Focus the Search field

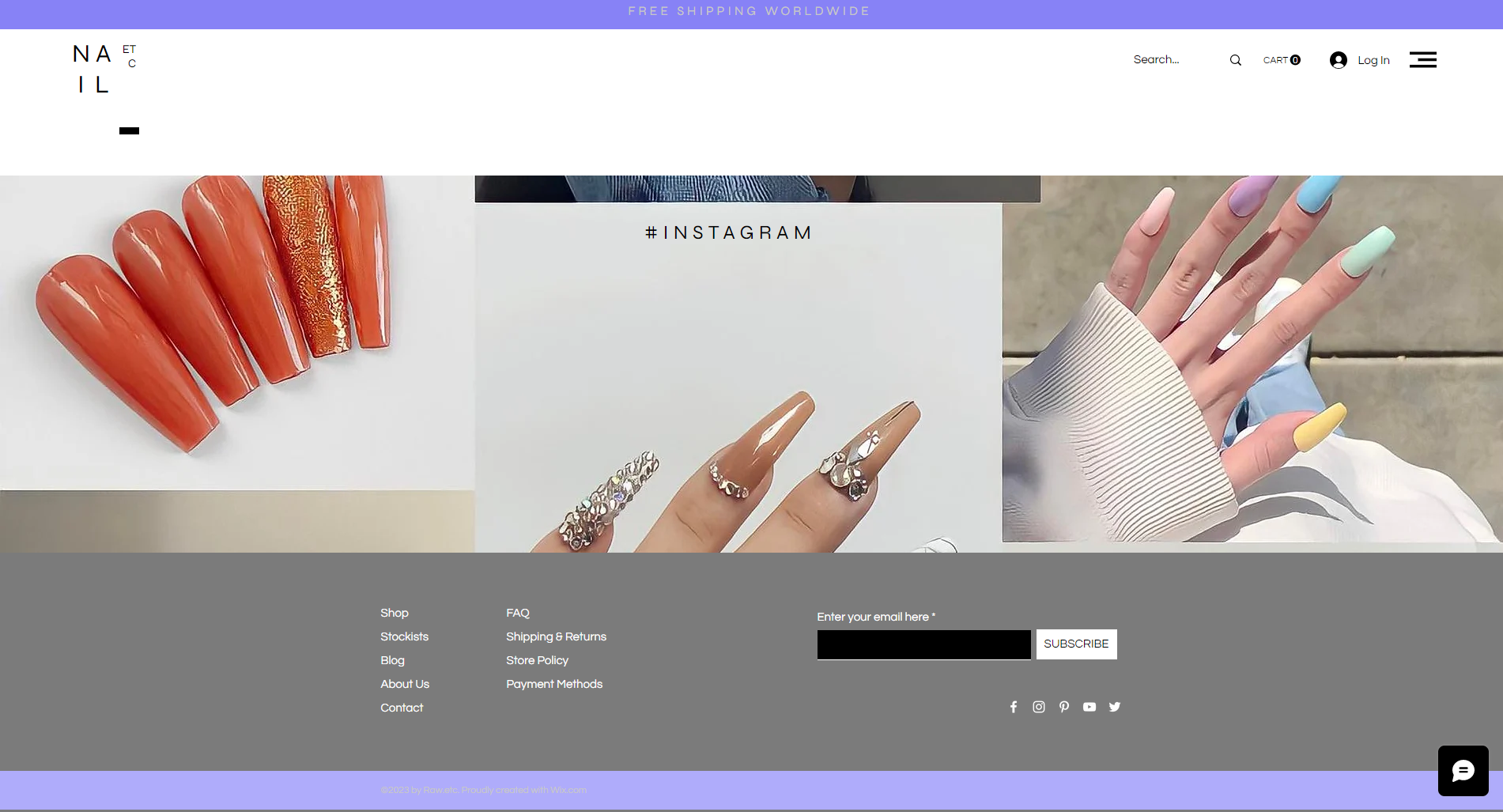click(1178, 60)
